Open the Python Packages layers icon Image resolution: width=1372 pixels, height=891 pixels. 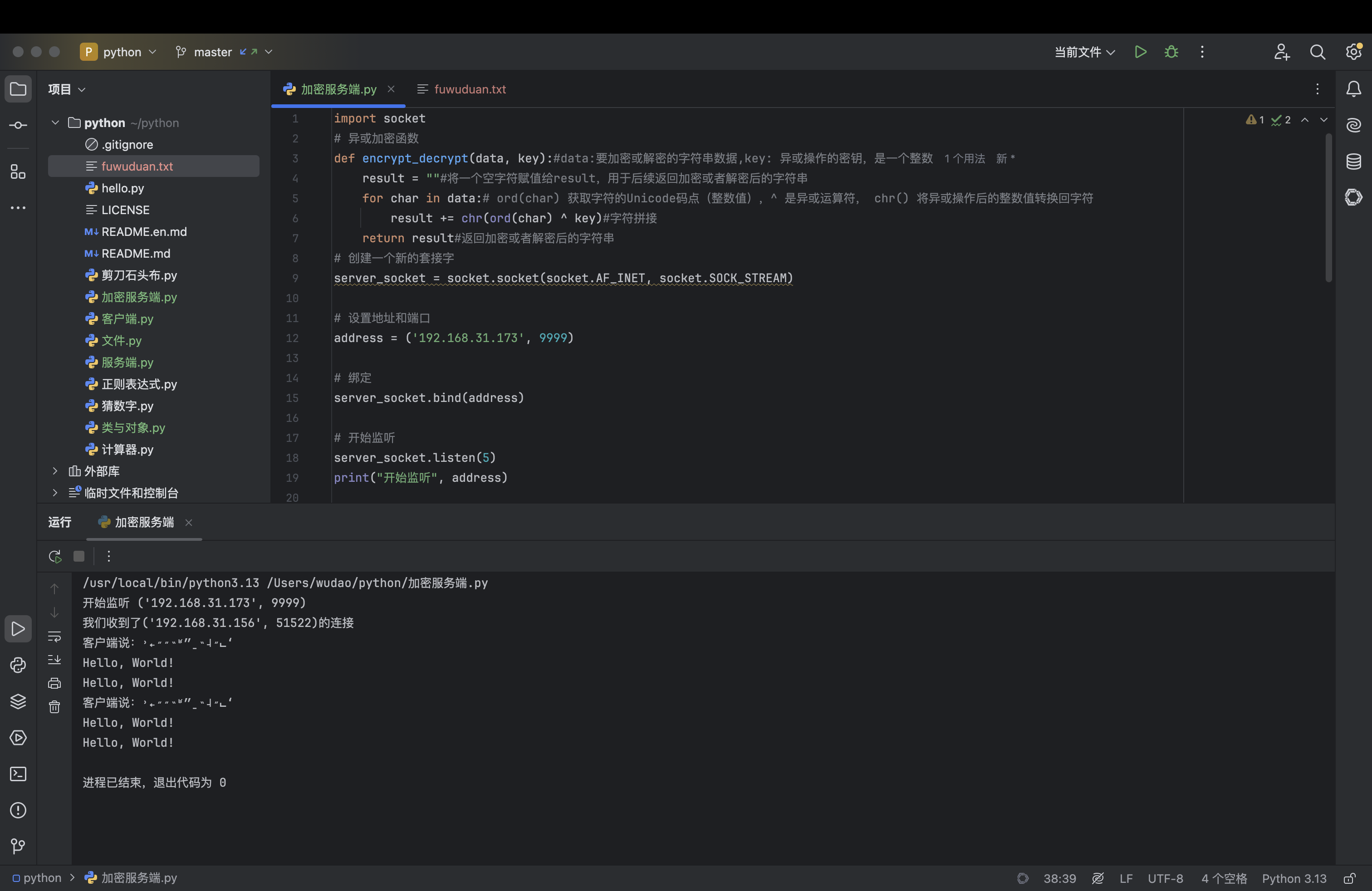click(18, 701)
